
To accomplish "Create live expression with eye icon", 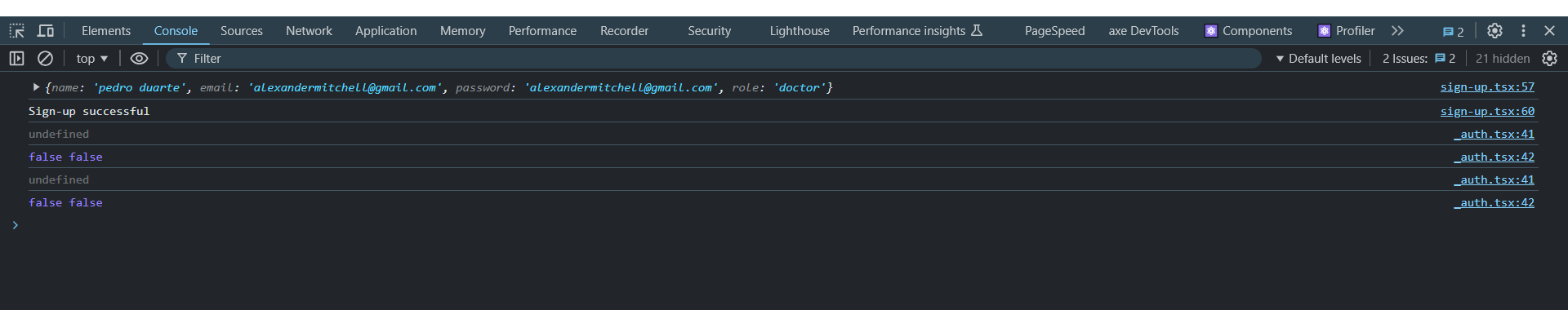I will tap(140, 59).
